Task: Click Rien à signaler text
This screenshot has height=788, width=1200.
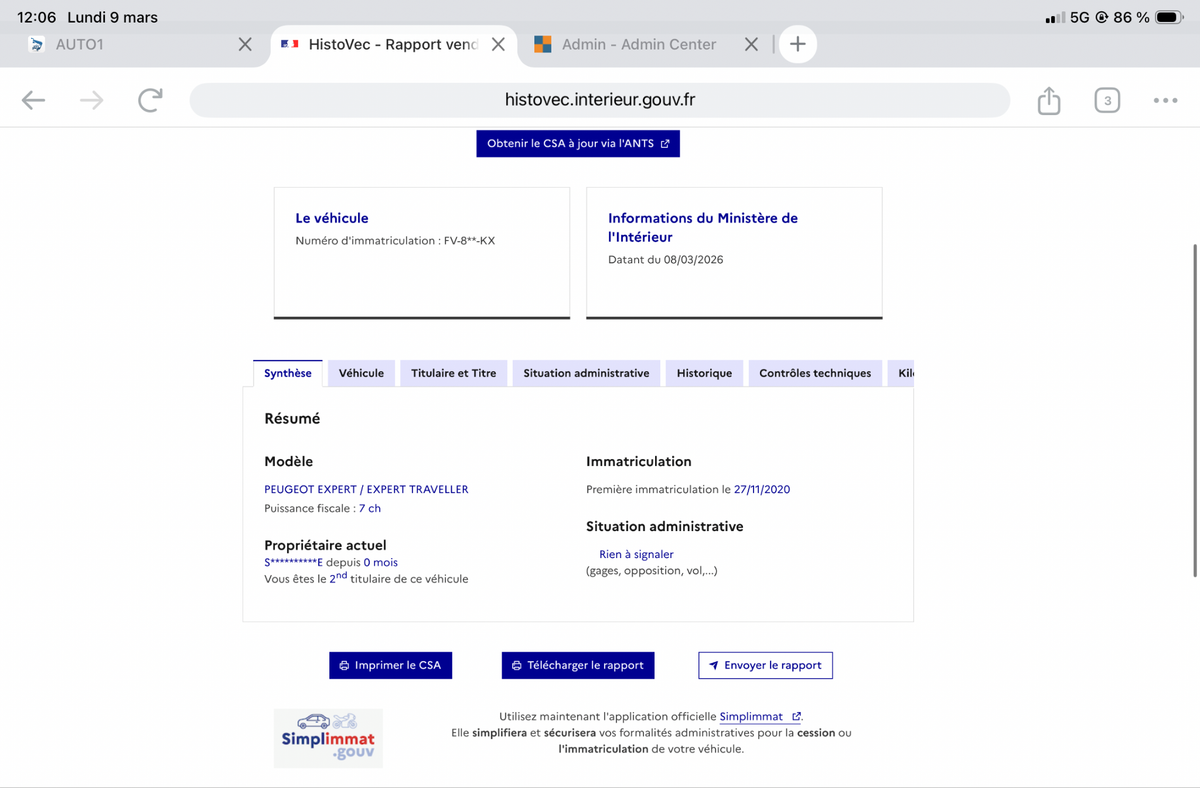Action: coord(636,554)
